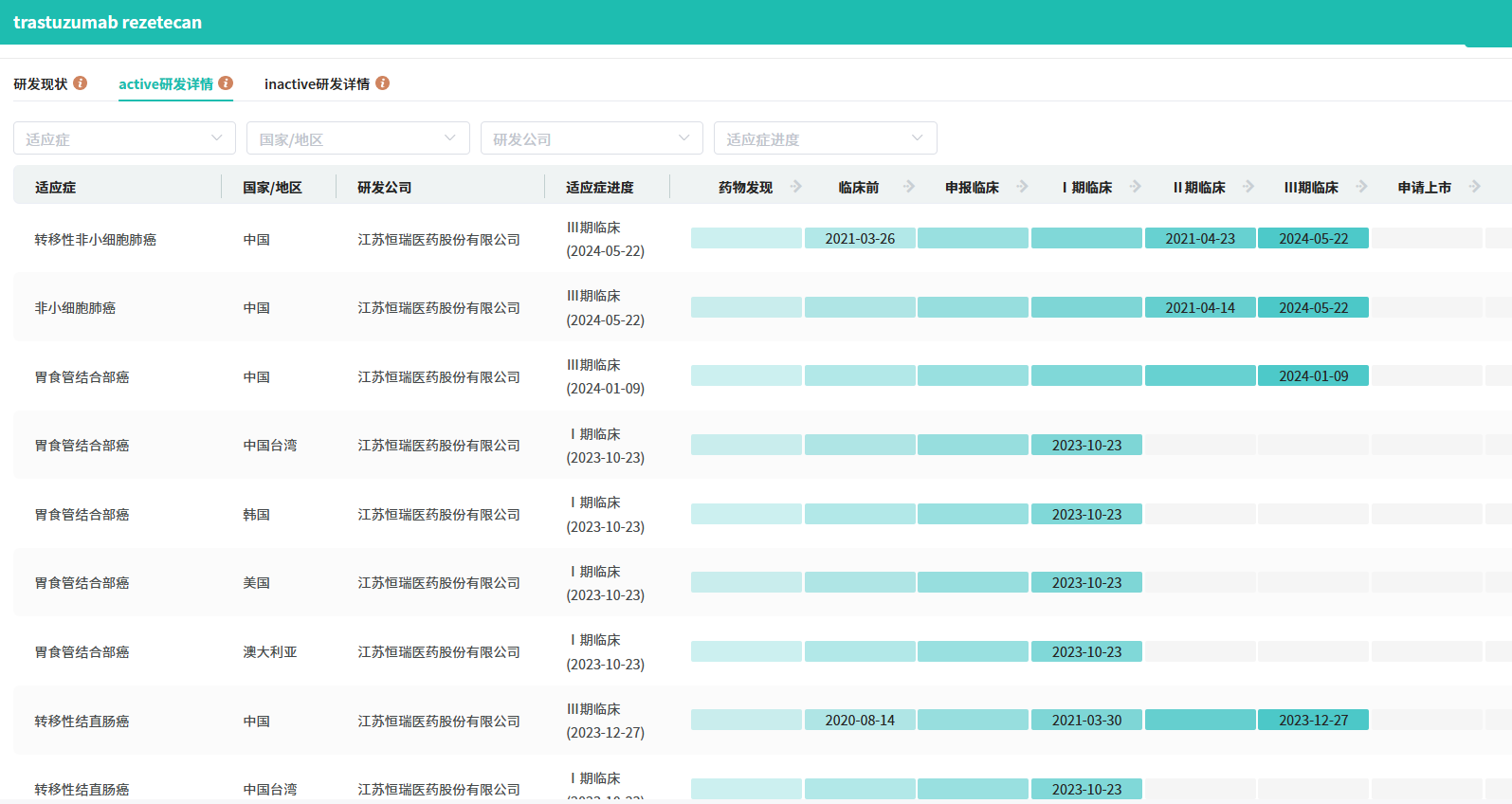
Task: Click info icon beside inactive研发详情 tab
Action: click(382, 83)
